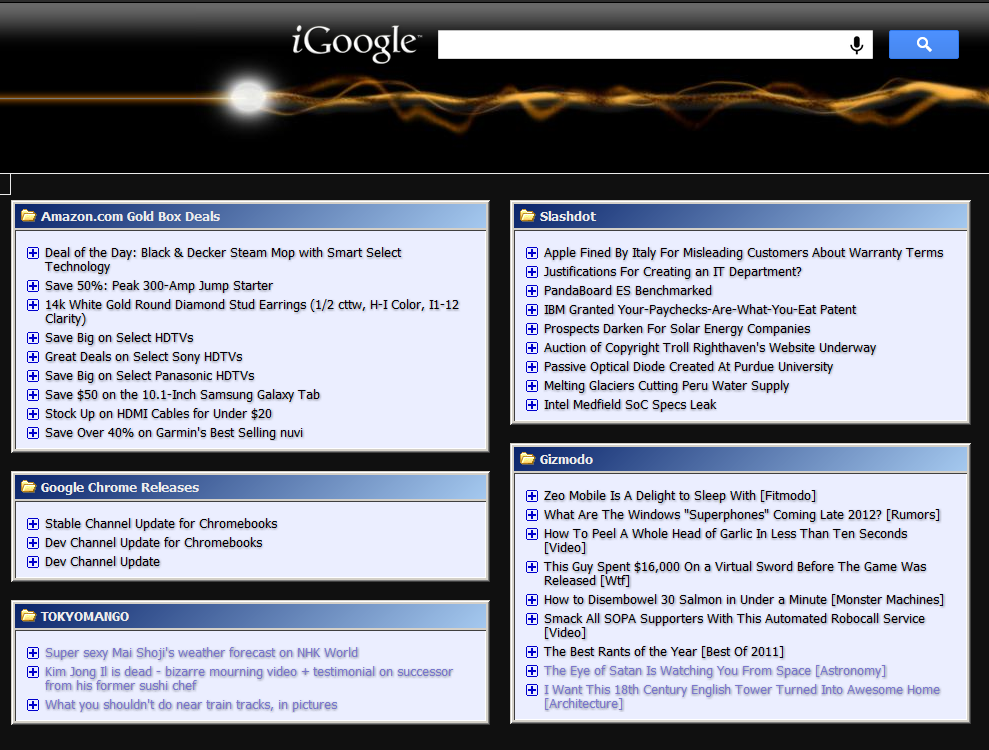Expand Justifications For Creating IT Department item
Screen dimensions: 989x750
532,272
